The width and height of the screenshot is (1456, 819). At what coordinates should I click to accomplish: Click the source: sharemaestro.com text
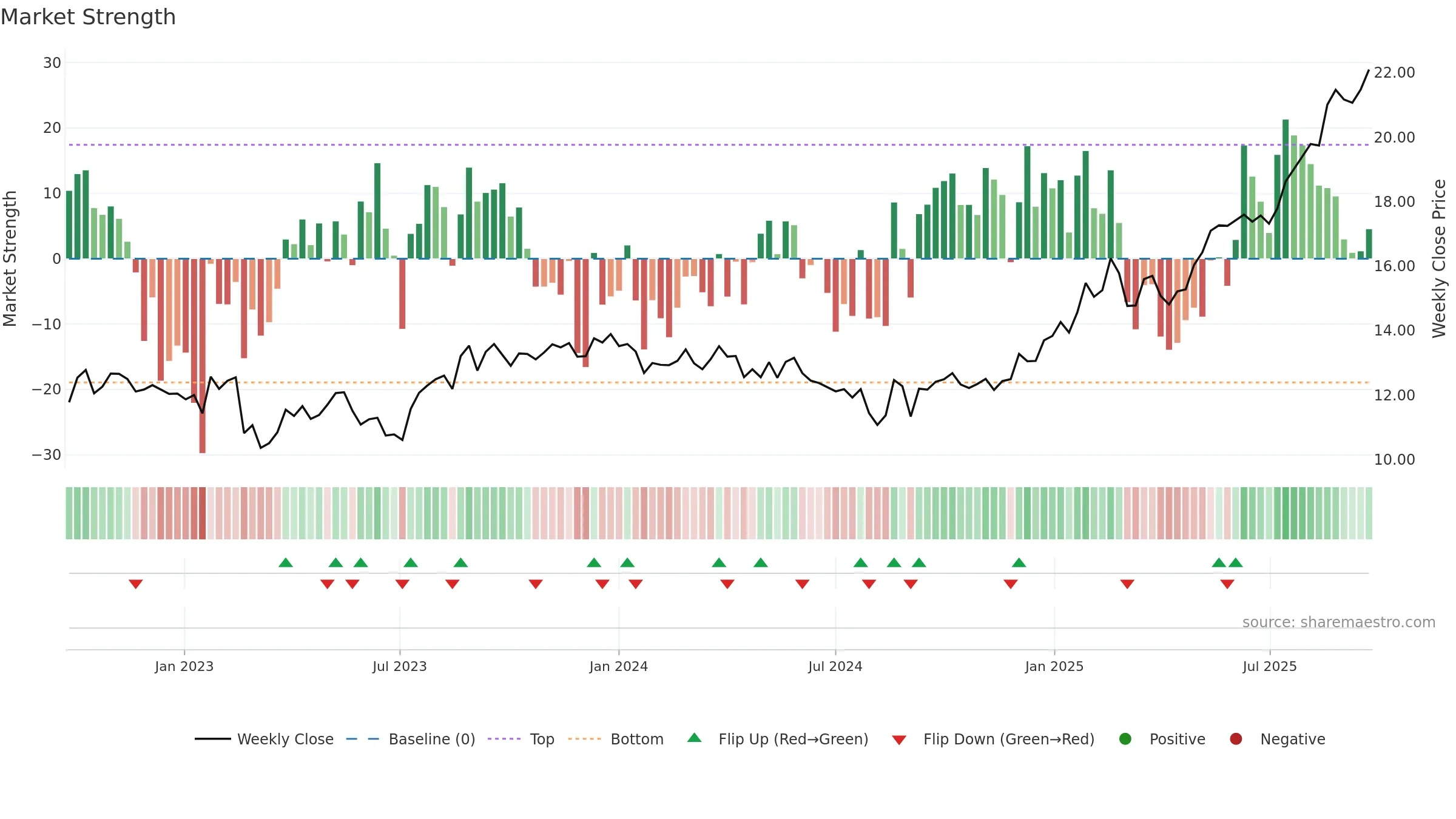tap(1339, 622)
